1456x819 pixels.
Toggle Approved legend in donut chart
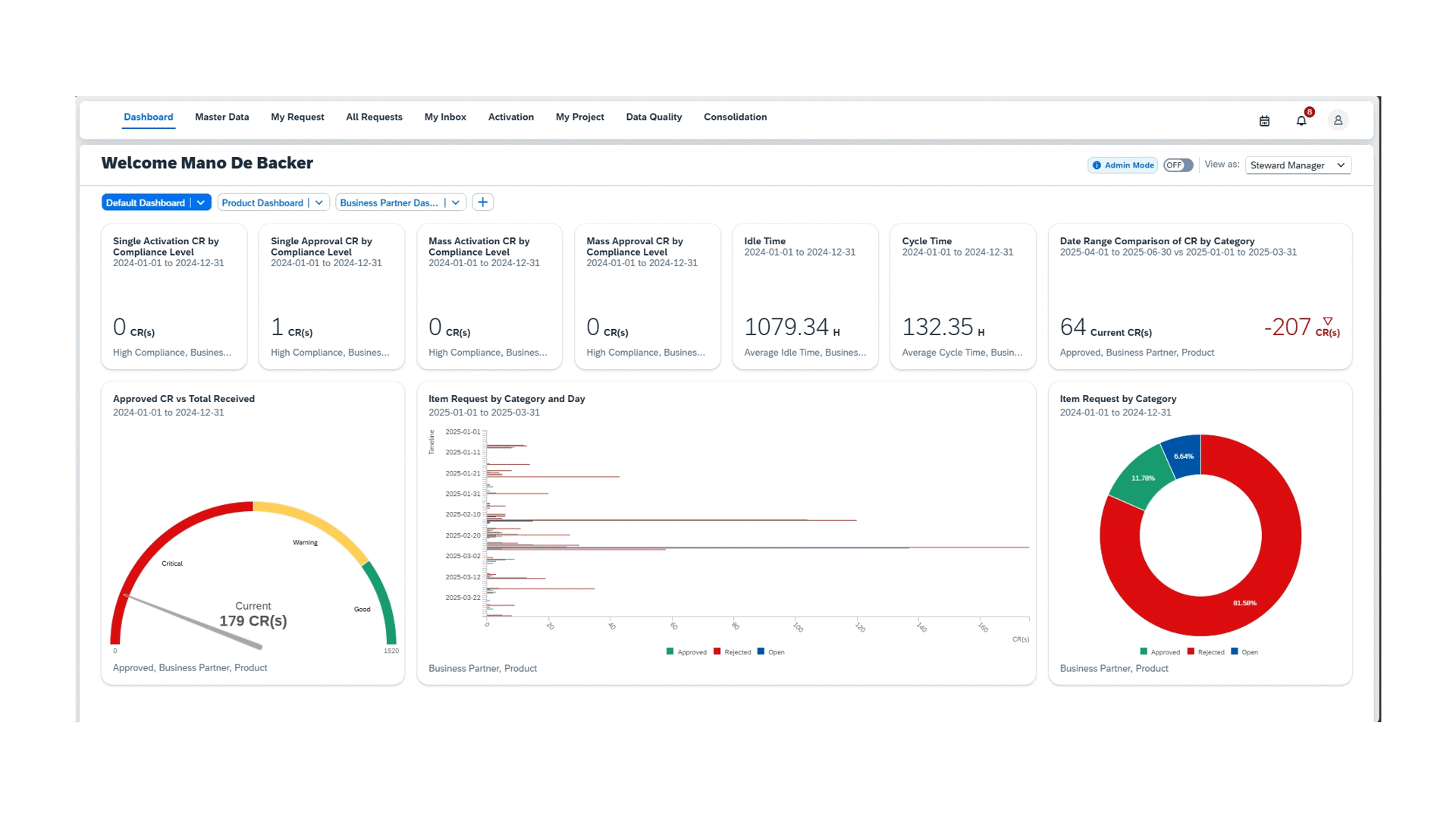1160,652
